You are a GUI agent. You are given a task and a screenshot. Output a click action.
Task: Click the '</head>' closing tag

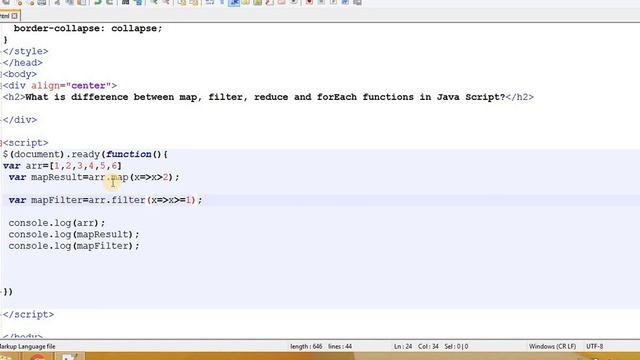(22, 63)
